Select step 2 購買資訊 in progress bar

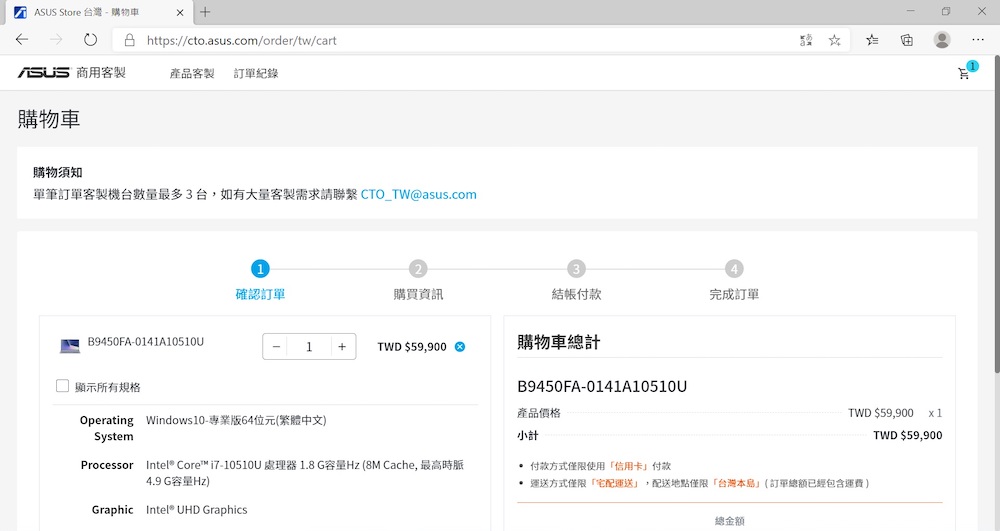click(418, 269)
